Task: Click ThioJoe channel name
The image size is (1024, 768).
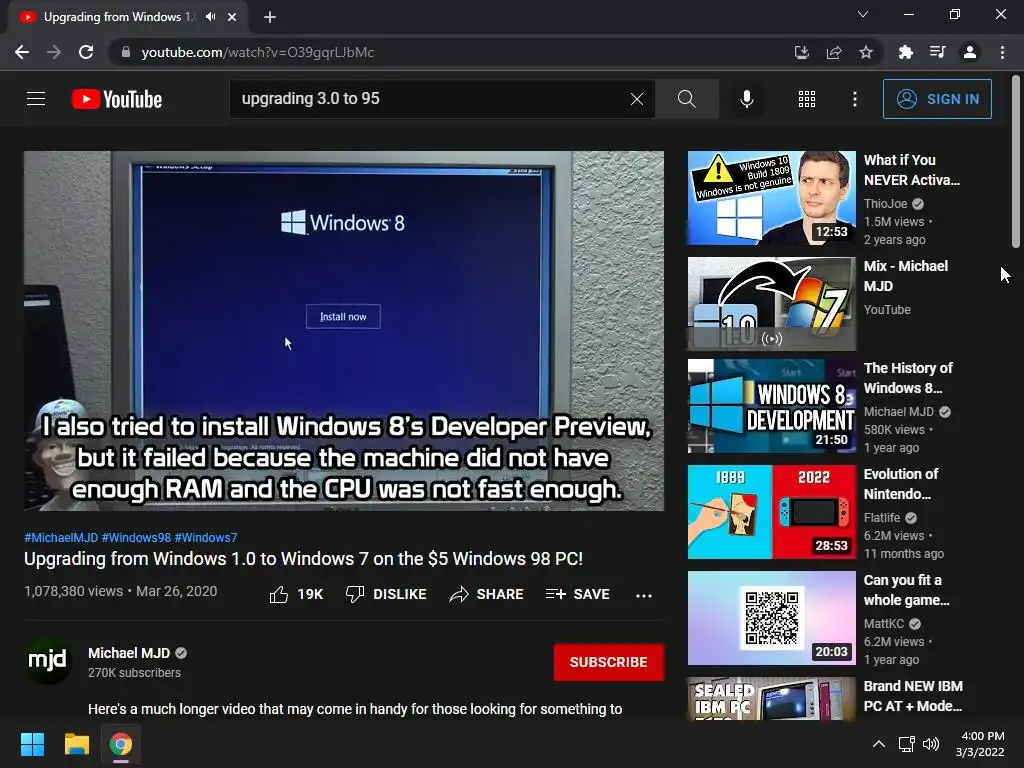Action: click(x=886, y=204)
